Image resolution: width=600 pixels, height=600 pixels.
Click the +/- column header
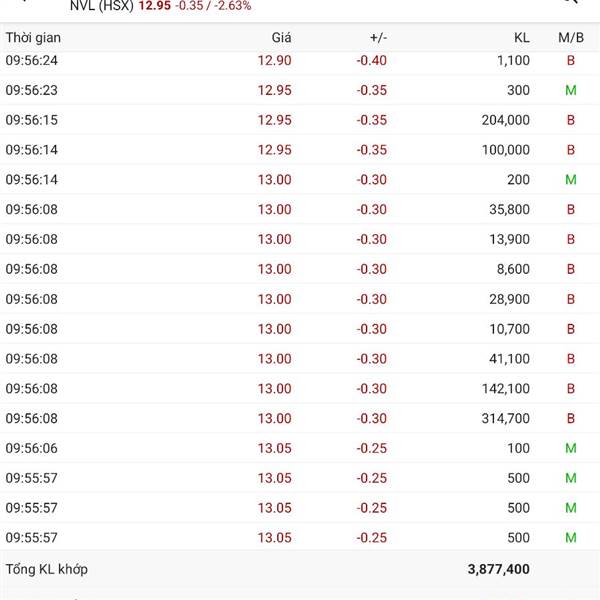pyautogui.click(x=378, y=37)
